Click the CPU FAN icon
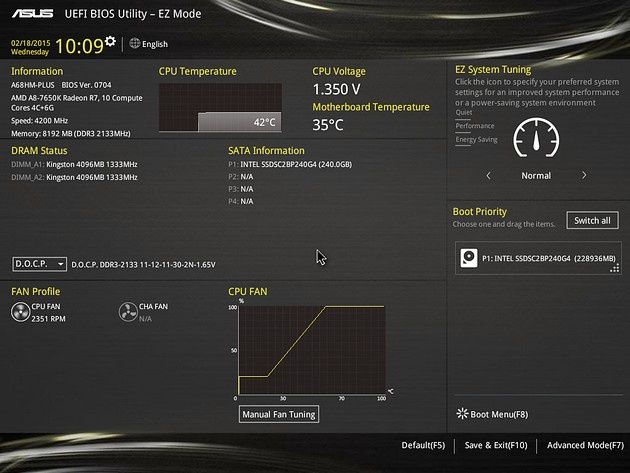Image resolution: width=630 pixels, height=473 pixels. coord(20,312)
